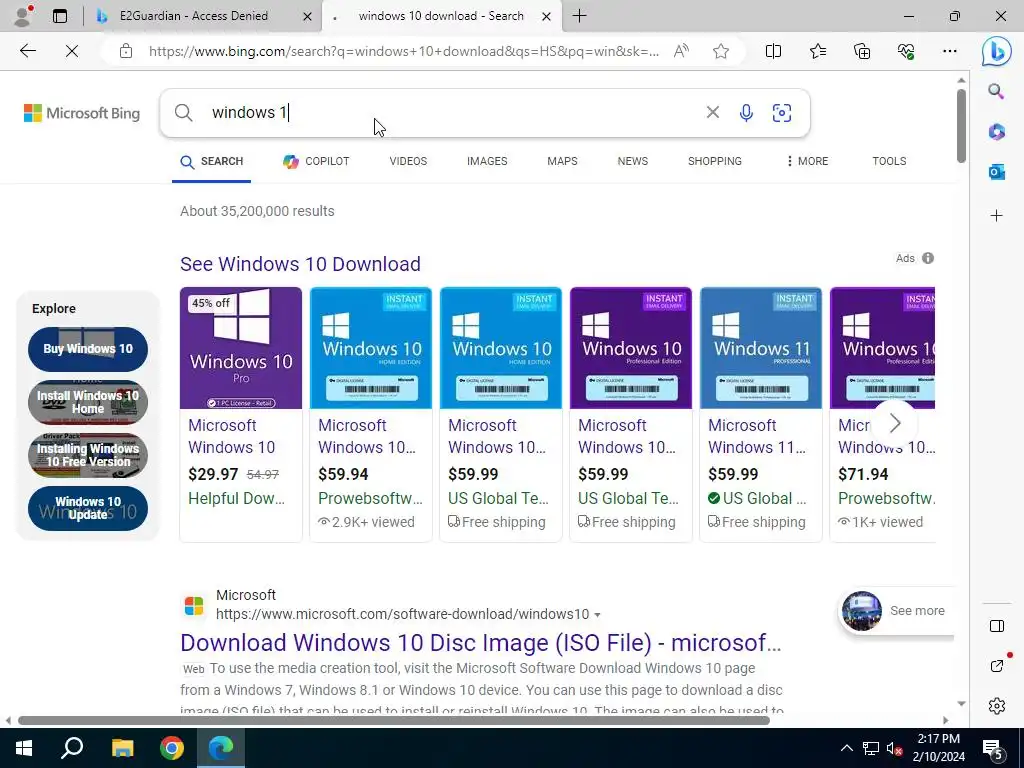Click in the Bing search input field

[451, 113]
